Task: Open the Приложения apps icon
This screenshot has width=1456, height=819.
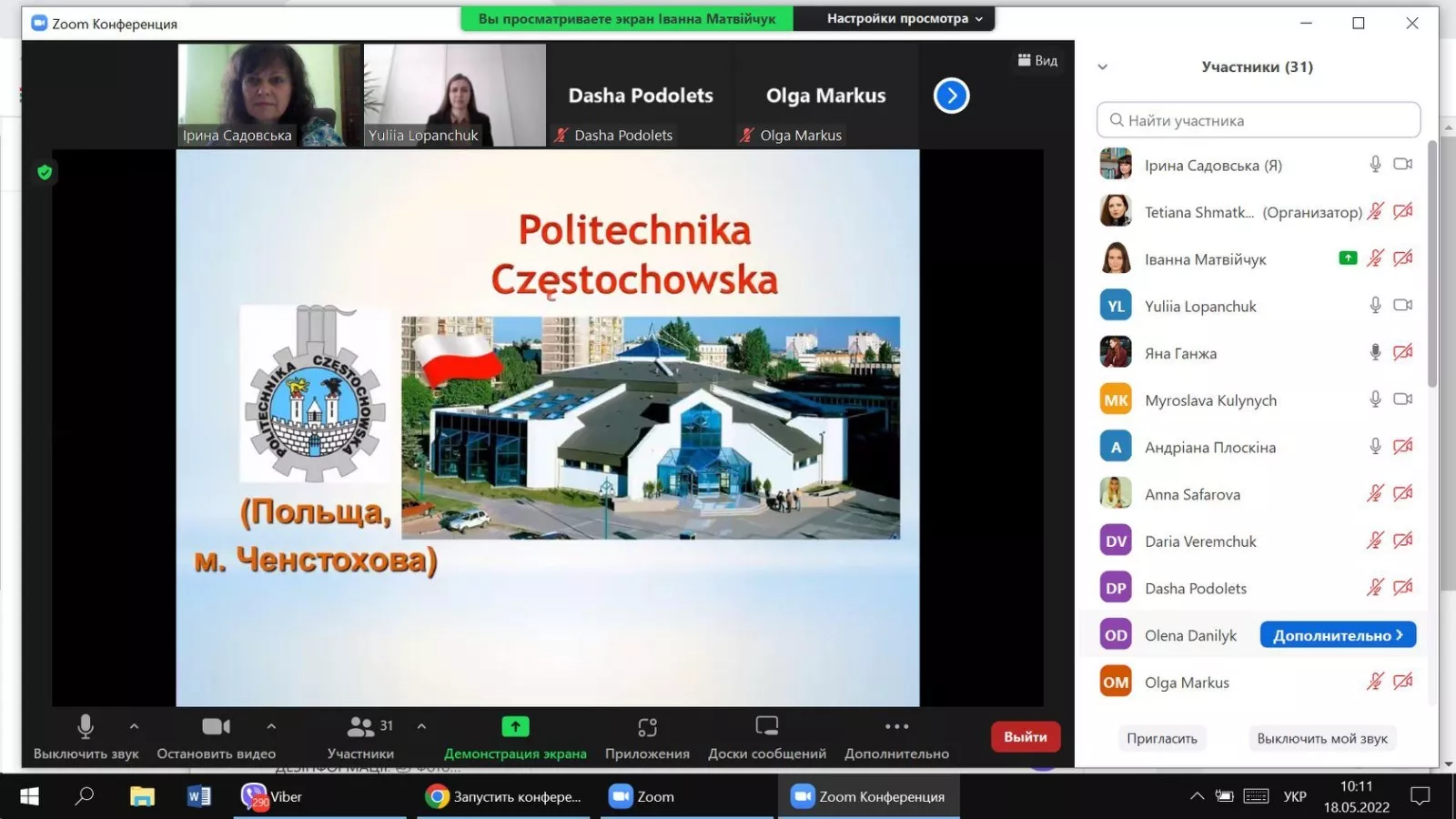Action: click(x=647, y=727)
